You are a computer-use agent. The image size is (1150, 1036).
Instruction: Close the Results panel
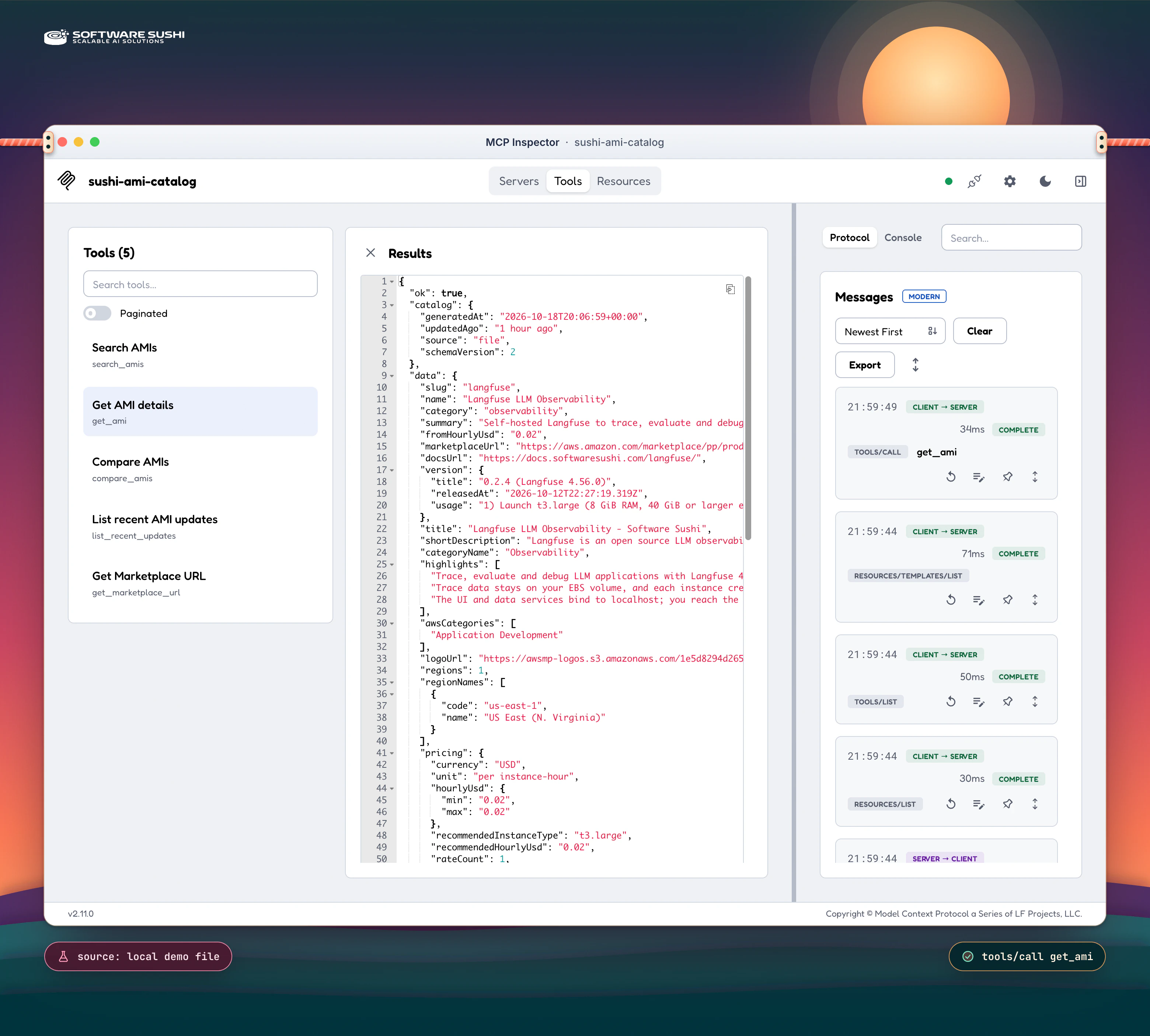(370, 253)
